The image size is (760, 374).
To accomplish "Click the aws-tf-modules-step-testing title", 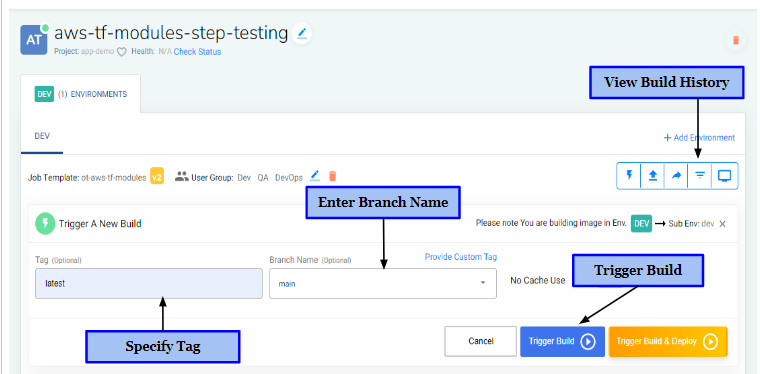I will 171,33.
